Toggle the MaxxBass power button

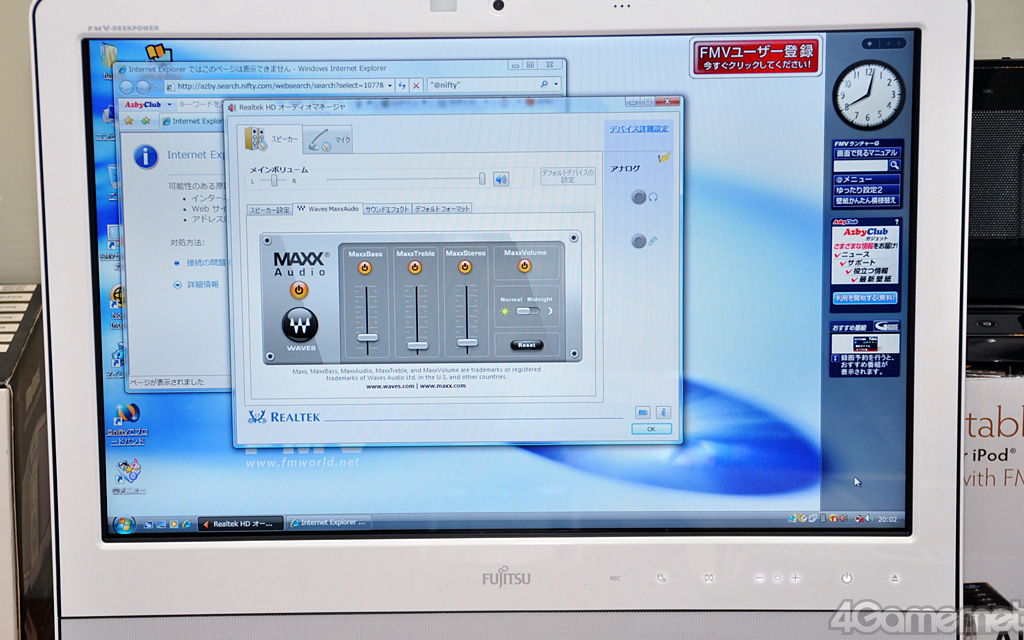pos(365,267)
